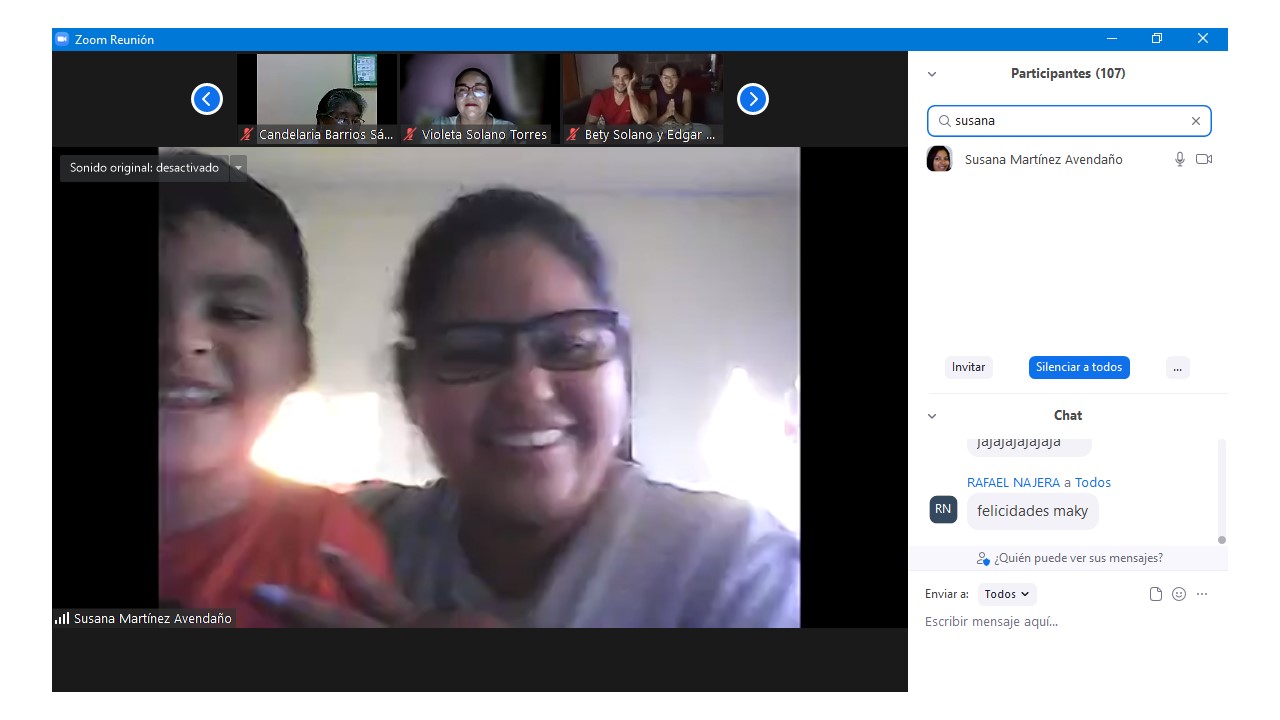
Task: Click Susana Martínez Avendaño's avatar
Action: (940, 159)
